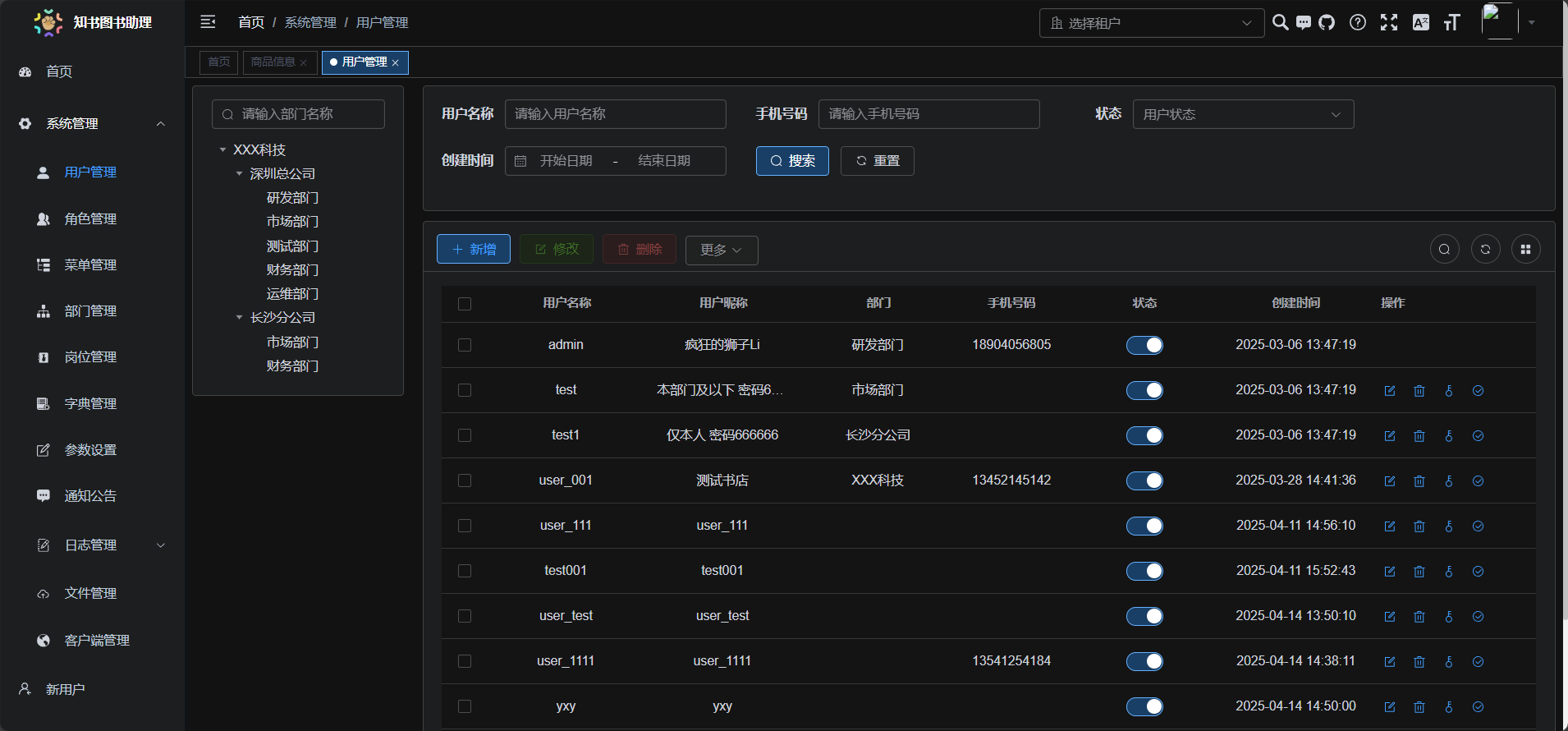Open the 用户状态 status dropdown
Image resolution: width=1568 pixels, height=731 pixels.
point(1243,114)
